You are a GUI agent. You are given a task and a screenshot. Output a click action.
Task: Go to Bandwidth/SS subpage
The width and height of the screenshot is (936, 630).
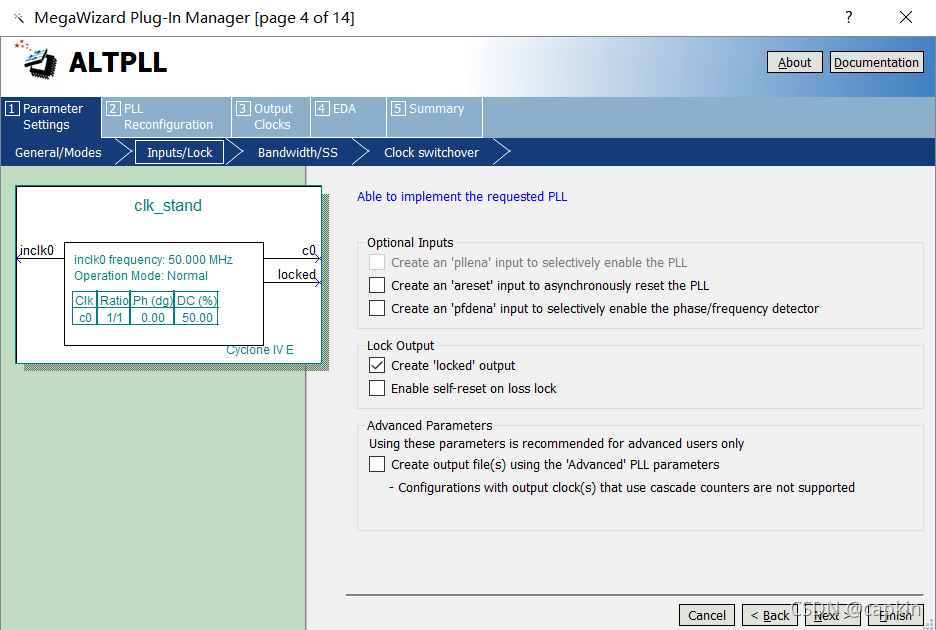(298, 152)
